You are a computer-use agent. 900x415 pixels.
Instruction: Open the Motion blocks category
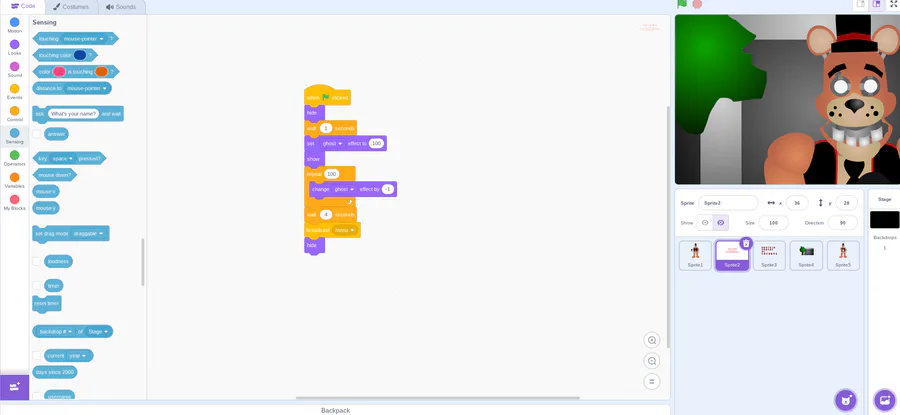click(14, 25)
